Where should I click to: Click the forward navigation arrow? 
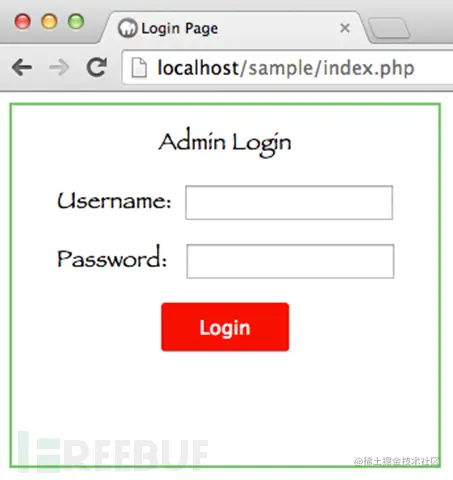pyautogui.click(x=59, y=68)
